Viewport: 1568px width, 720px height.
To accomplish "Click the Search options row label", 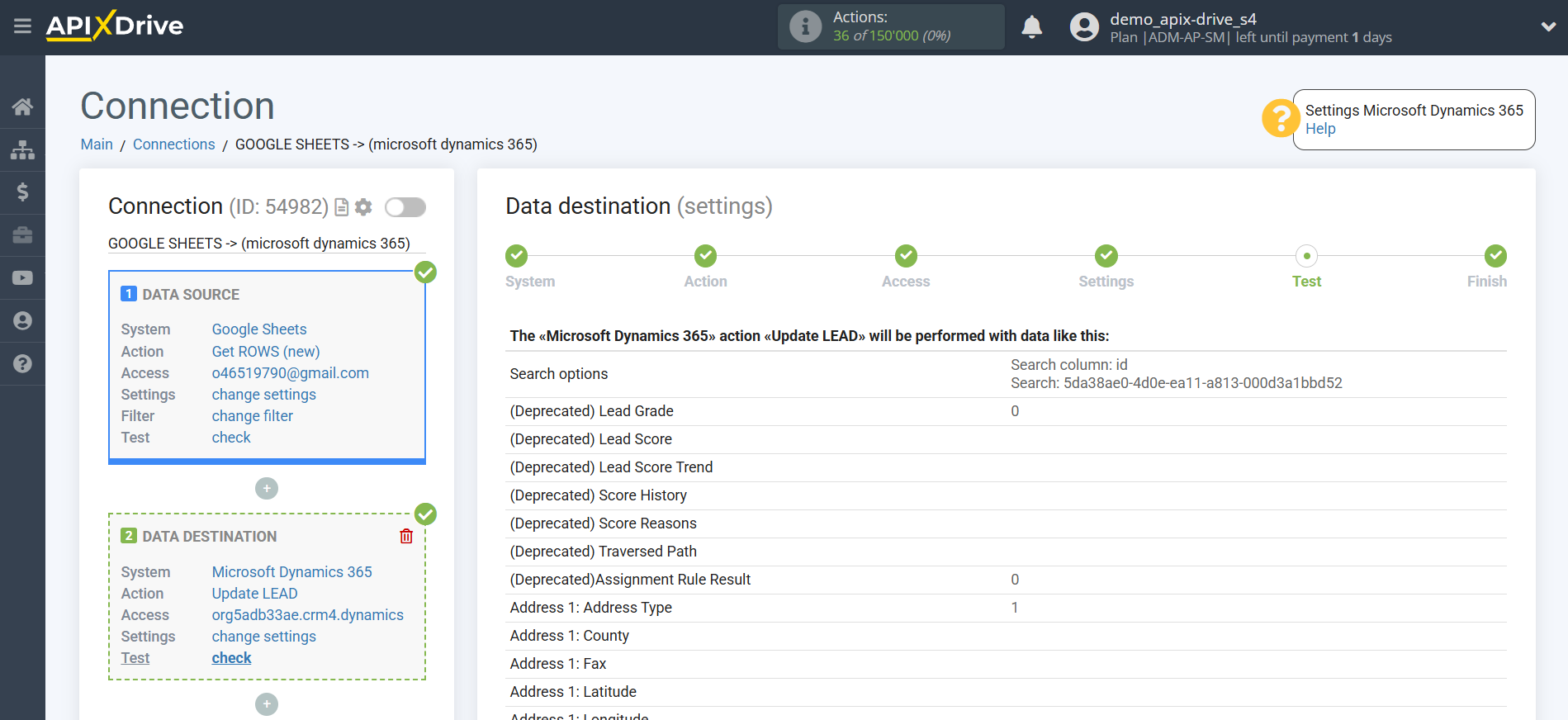I will click(x=559, y=374).
